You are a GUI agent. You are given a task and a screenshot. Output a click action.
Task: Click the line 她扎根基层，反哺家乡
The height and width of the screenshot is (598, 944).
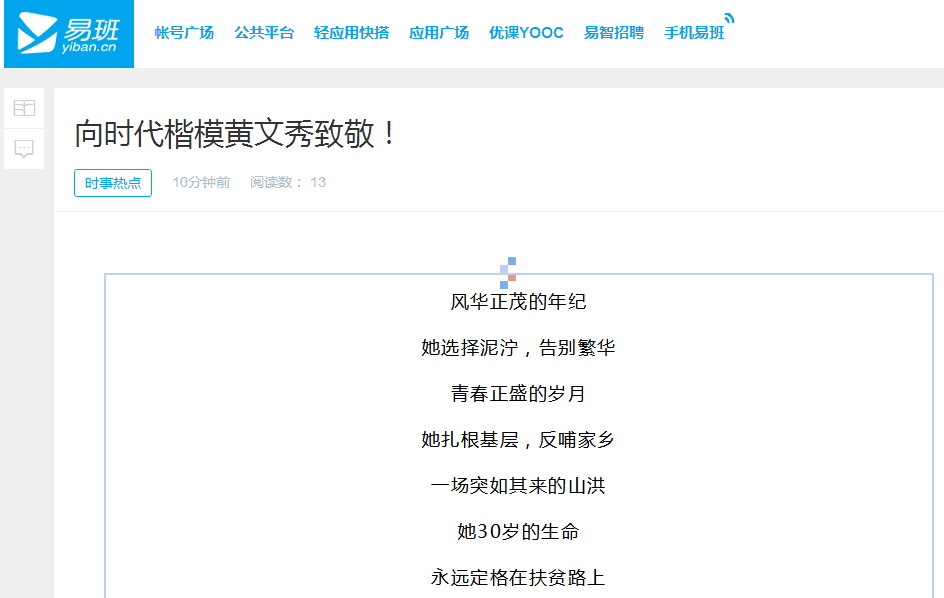518,440
